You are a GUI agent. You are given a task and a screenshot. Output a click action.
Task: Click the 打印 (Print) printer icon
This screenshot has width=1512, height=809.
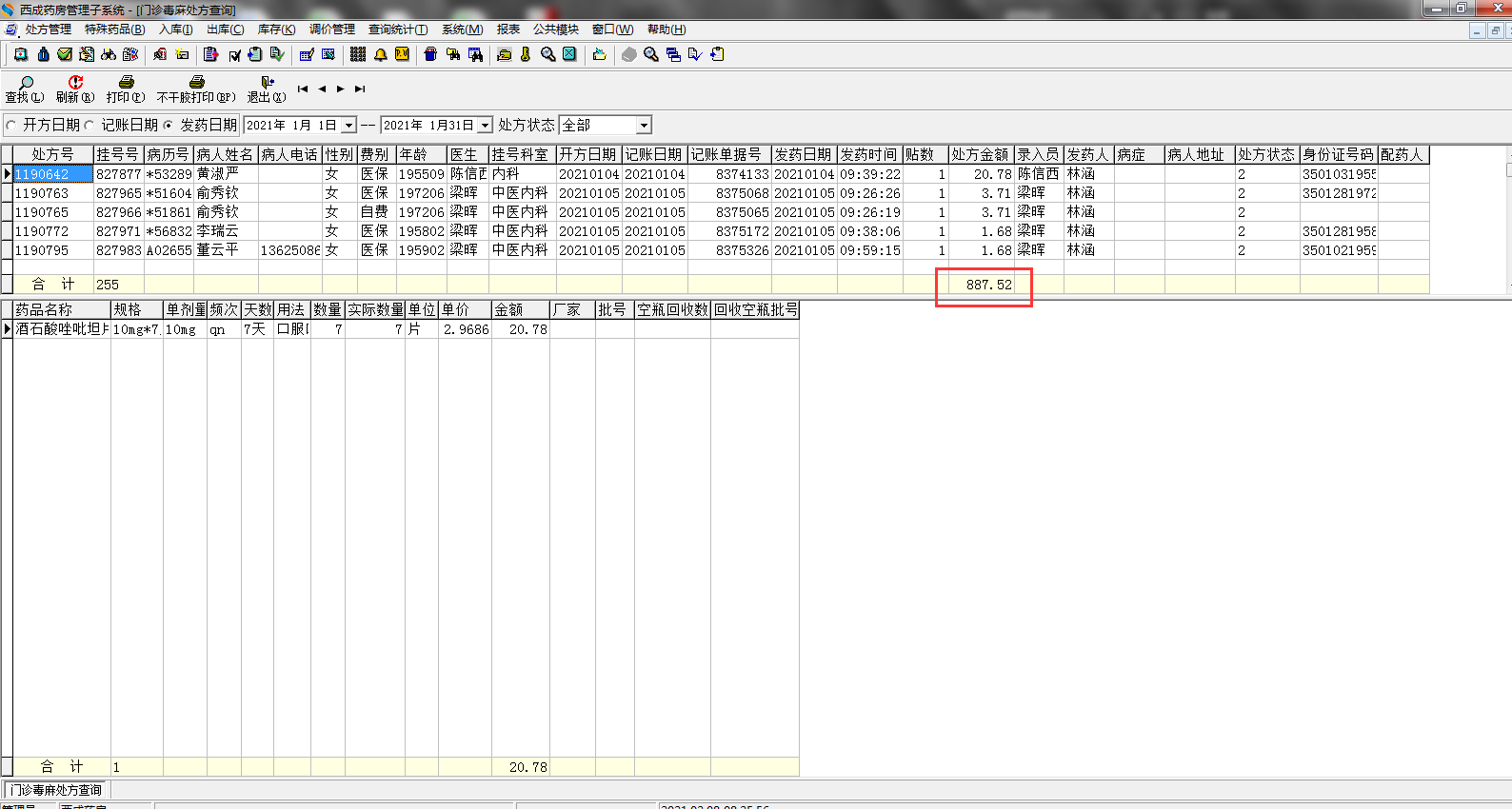point(126,84)
